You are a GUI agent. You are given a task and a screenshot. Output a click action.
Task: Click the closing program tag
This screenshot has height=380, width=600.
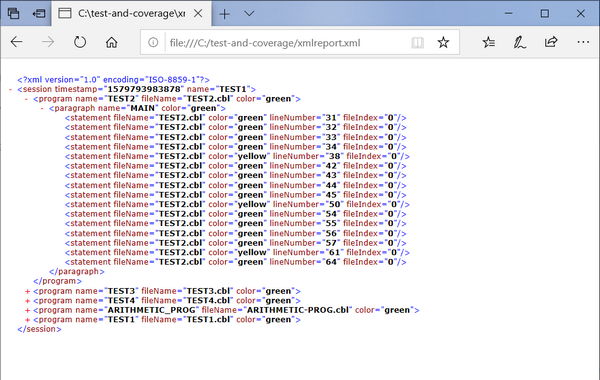point(57,281)
